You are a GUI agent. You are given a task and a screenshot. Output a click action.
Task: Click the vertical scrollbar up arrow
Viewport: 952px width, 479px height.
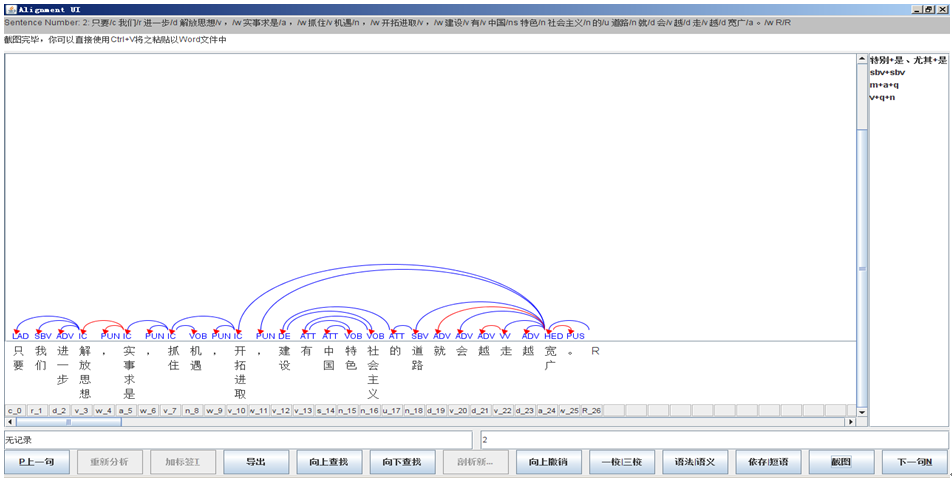point(862,60)
